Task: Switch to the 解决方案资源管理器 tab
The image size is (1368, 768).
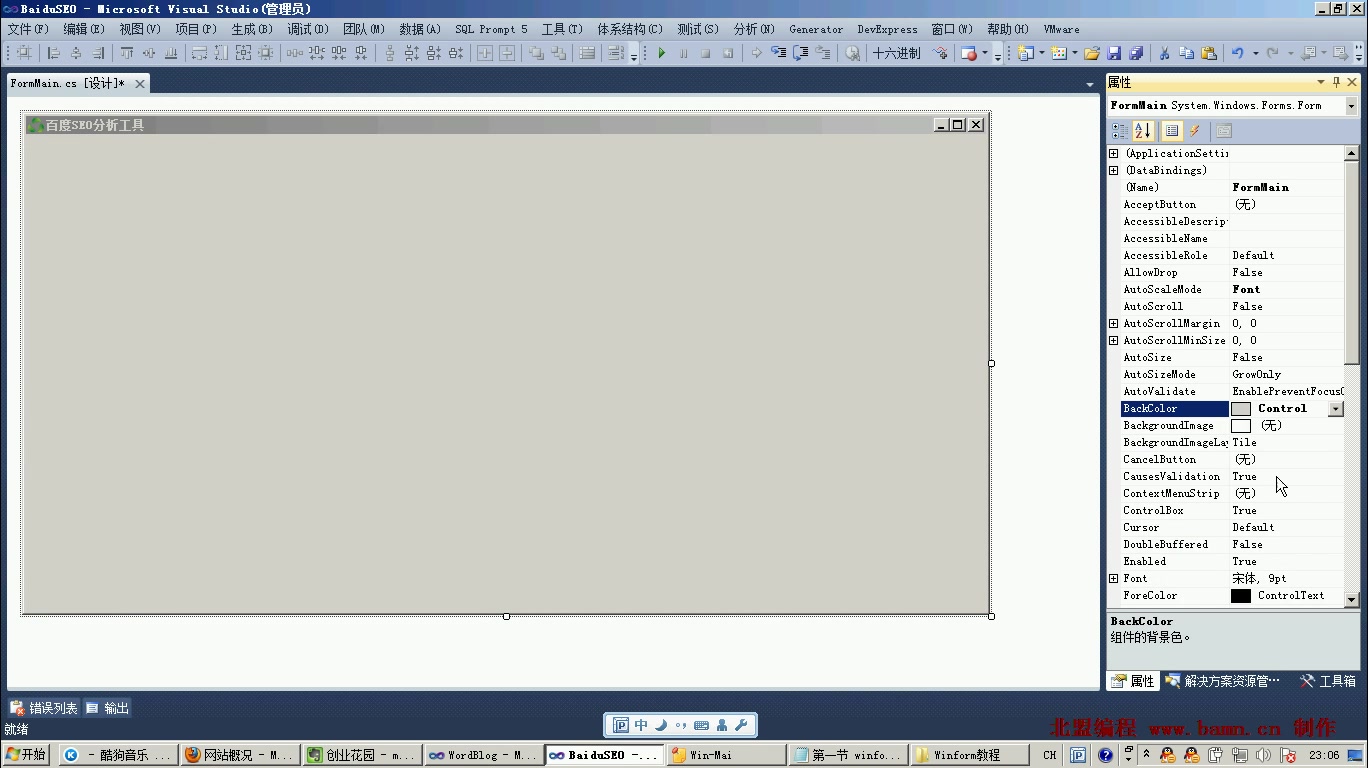Action: [1222, 681]
